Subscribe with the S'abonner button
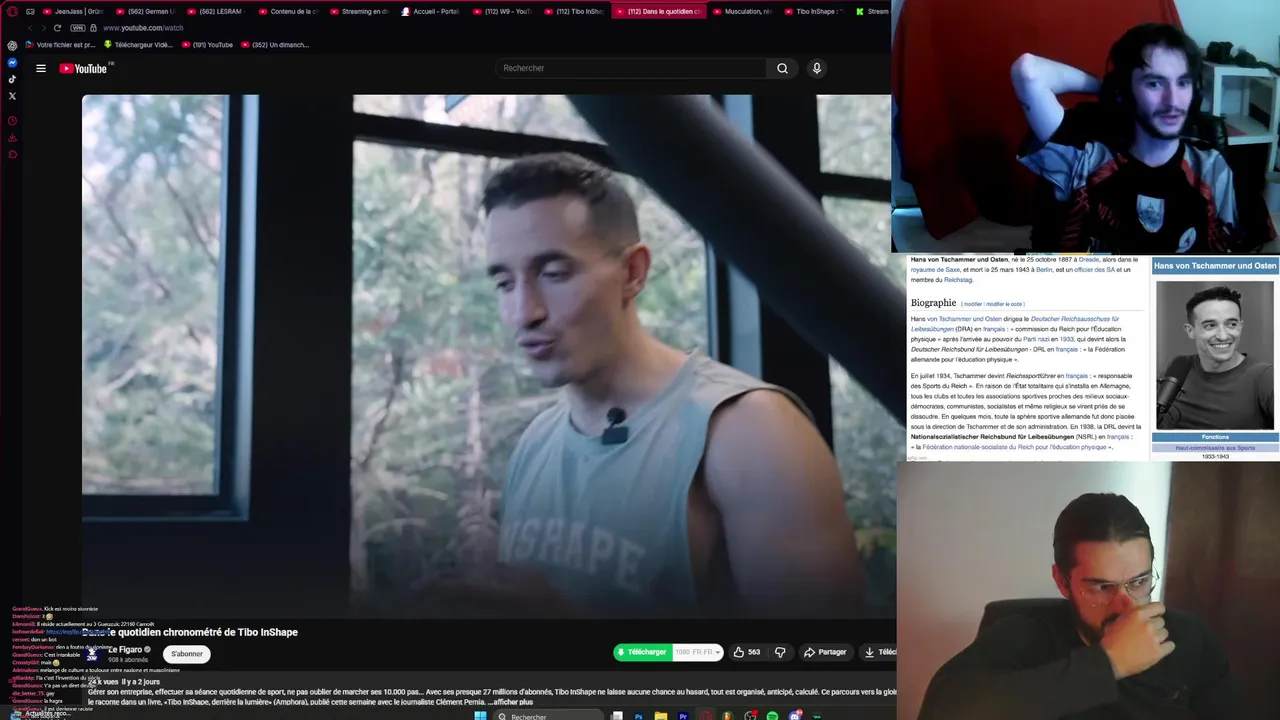 click(x=187, y=654)
